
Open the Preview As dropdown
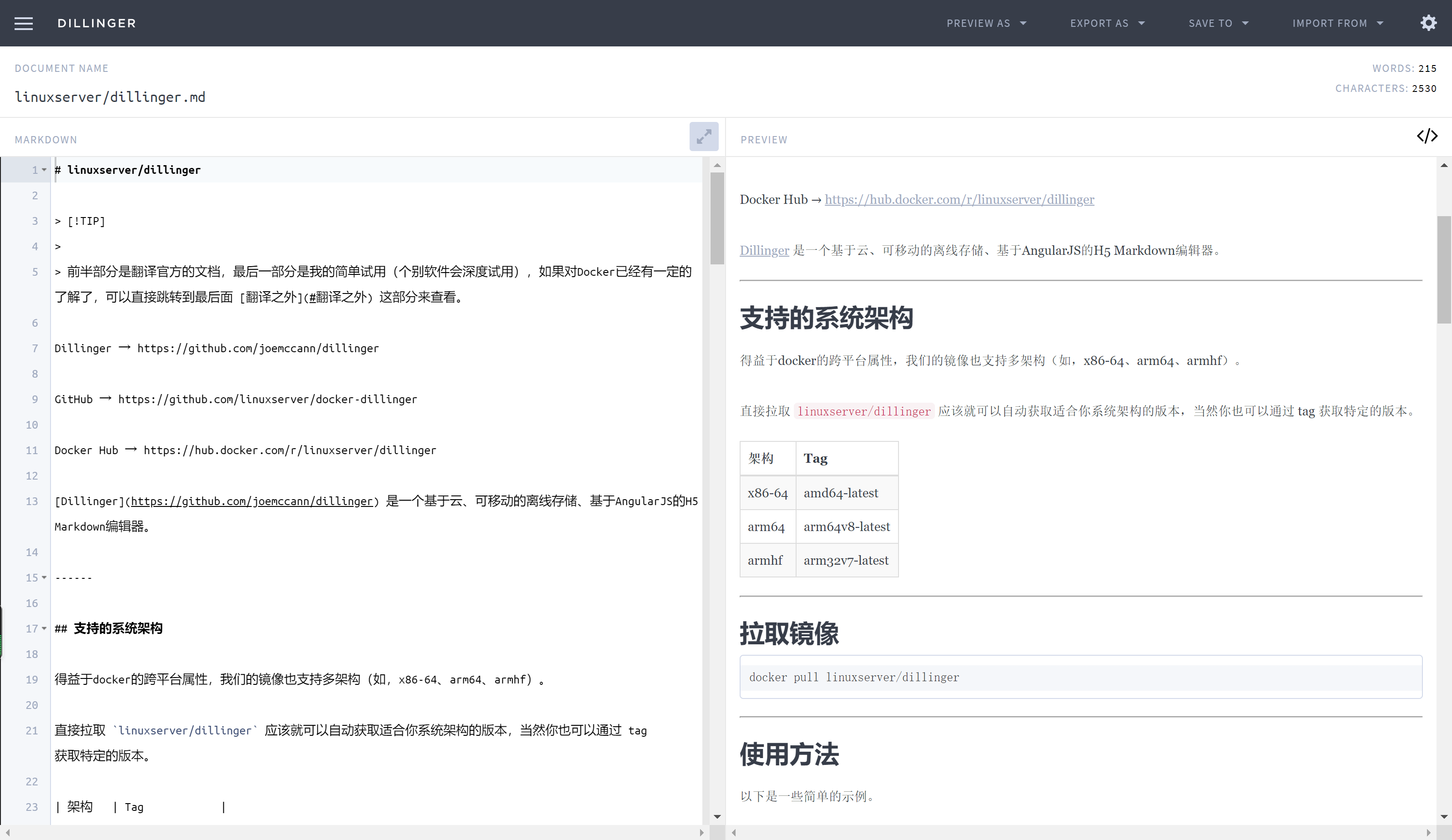coord(986,23)
